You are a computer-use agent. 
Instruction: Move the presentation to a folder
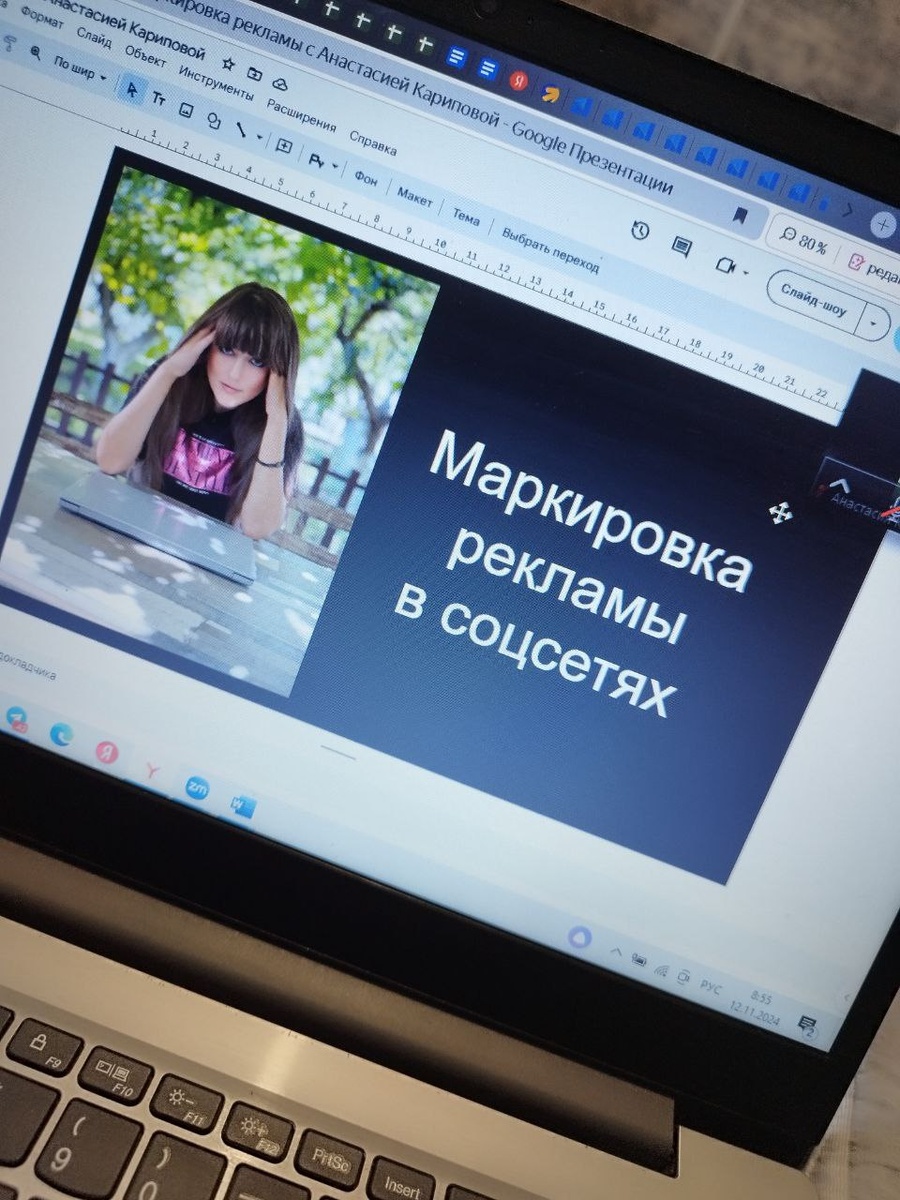(x=254, y=73)
